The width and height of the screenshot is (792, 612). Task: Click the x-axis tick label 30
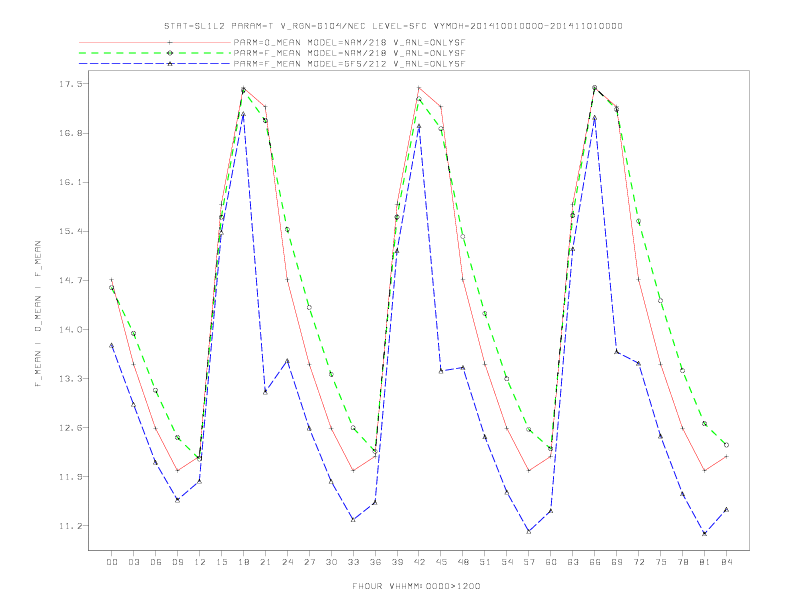click(x=331, y=562)
